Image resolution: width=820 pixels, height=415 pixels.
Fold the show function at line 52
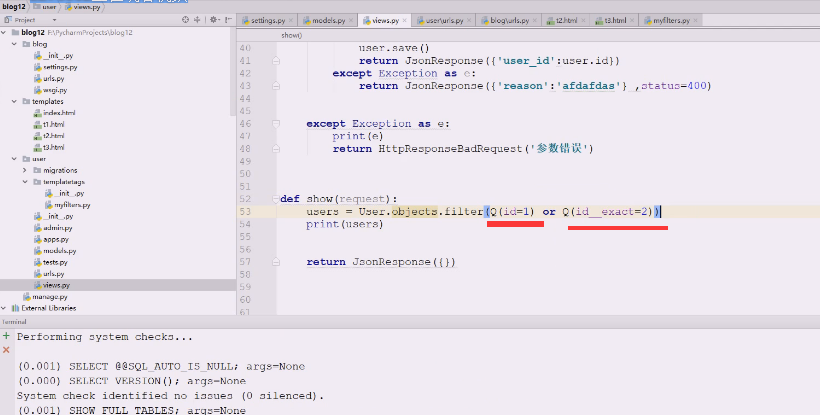point(276,199)
